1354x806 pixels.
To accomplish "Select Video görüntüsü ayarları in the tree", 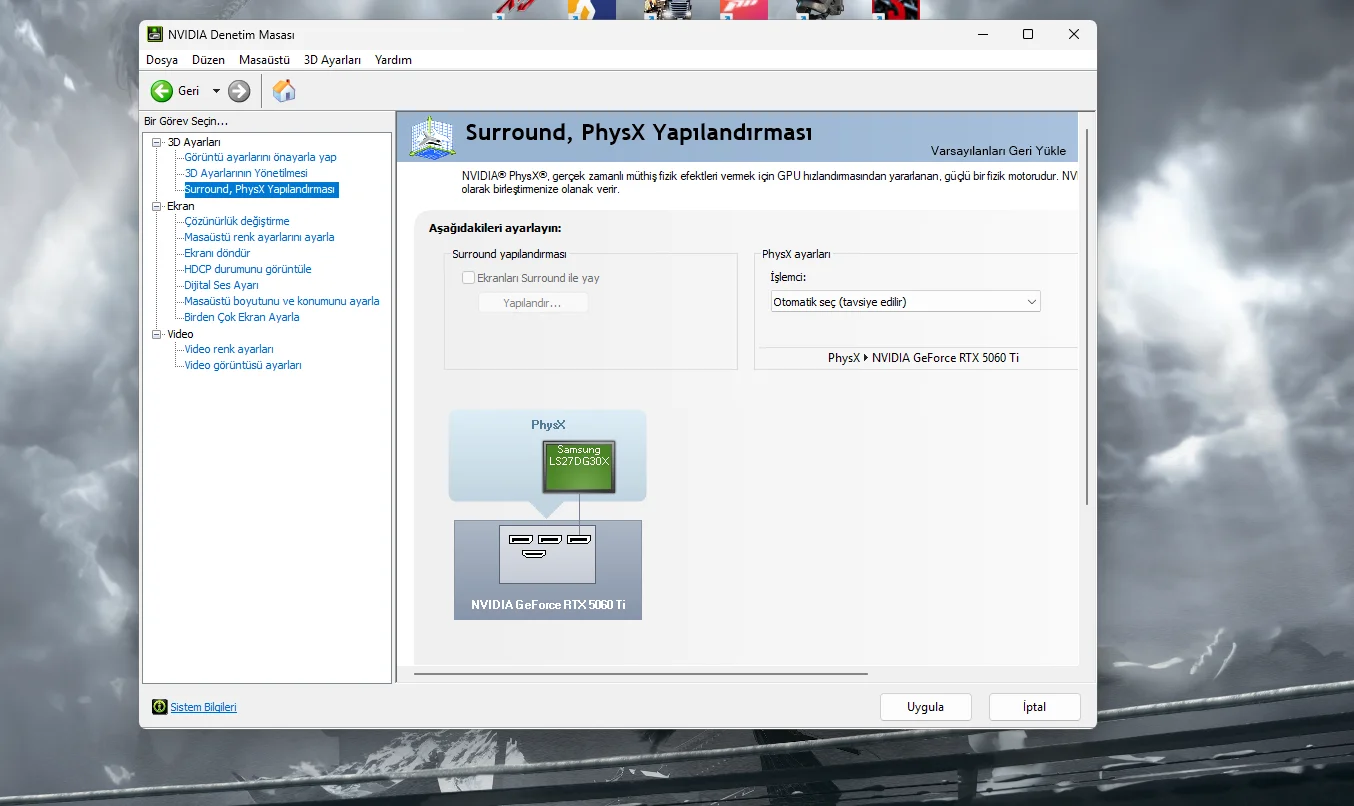I will click(x=243, y=365).
